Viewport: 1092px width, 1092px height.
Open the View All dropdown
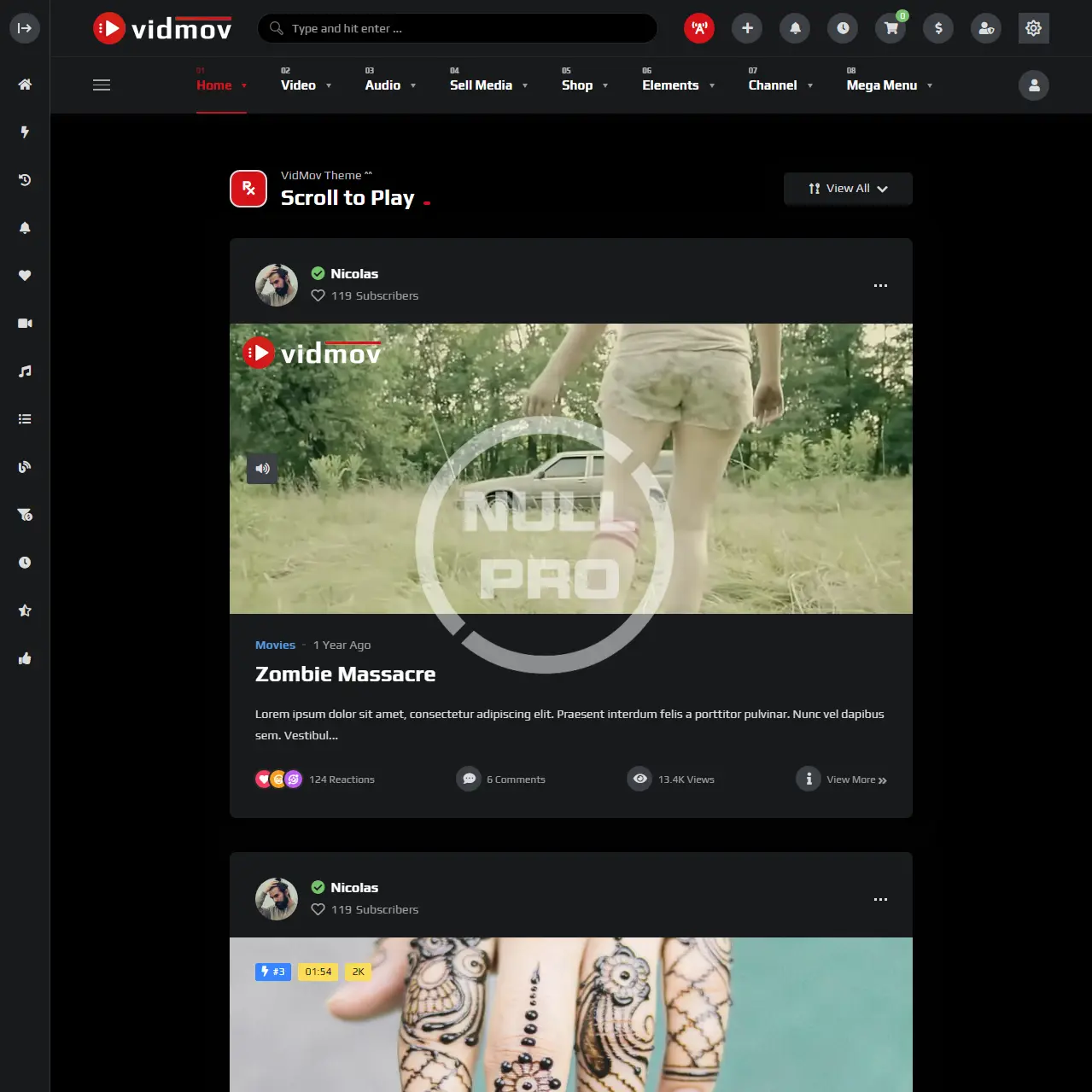(848, 189)
